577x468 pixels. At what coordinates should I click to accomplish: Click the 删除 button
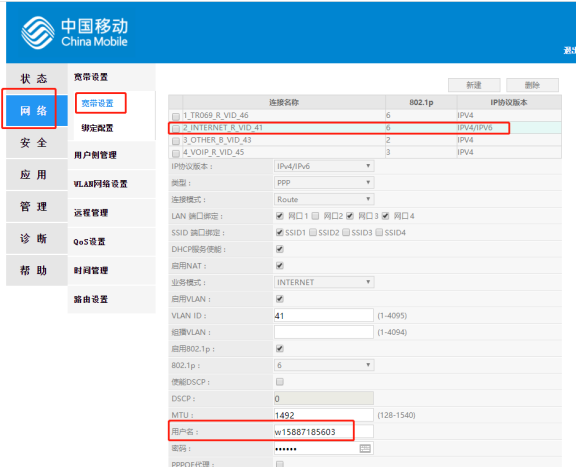click(x=532, y=85)
